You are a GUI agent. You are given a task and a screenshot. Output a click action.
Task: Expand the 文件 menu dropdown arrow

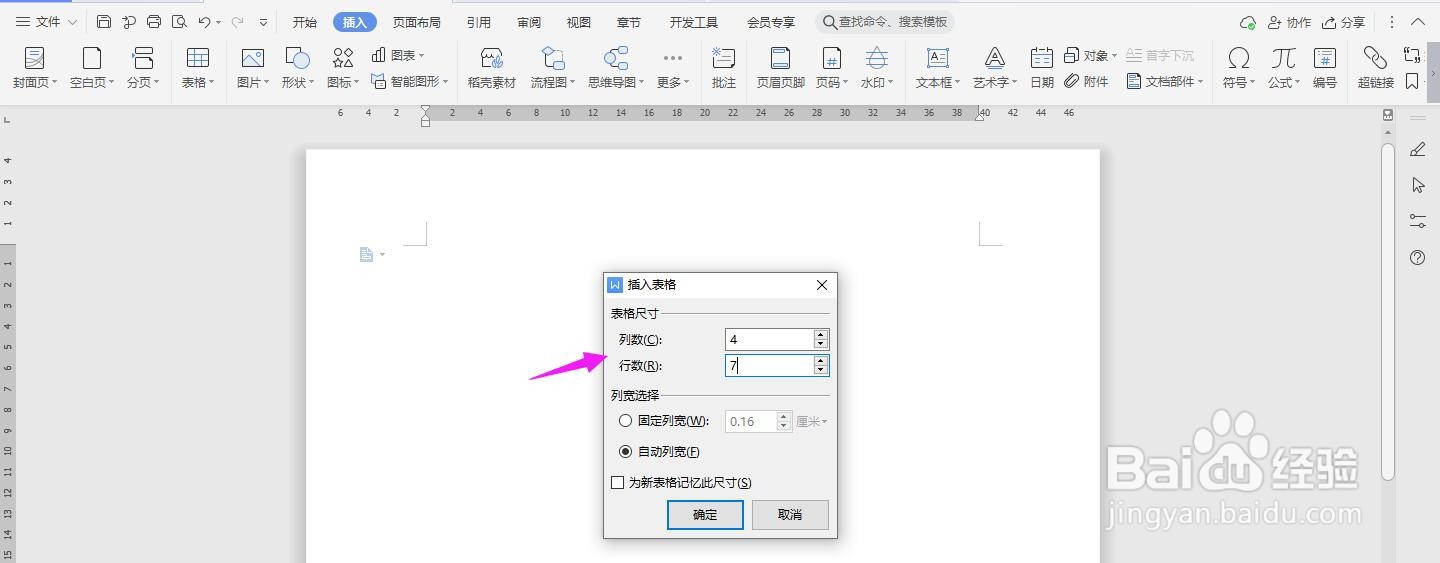pos(72,22)
